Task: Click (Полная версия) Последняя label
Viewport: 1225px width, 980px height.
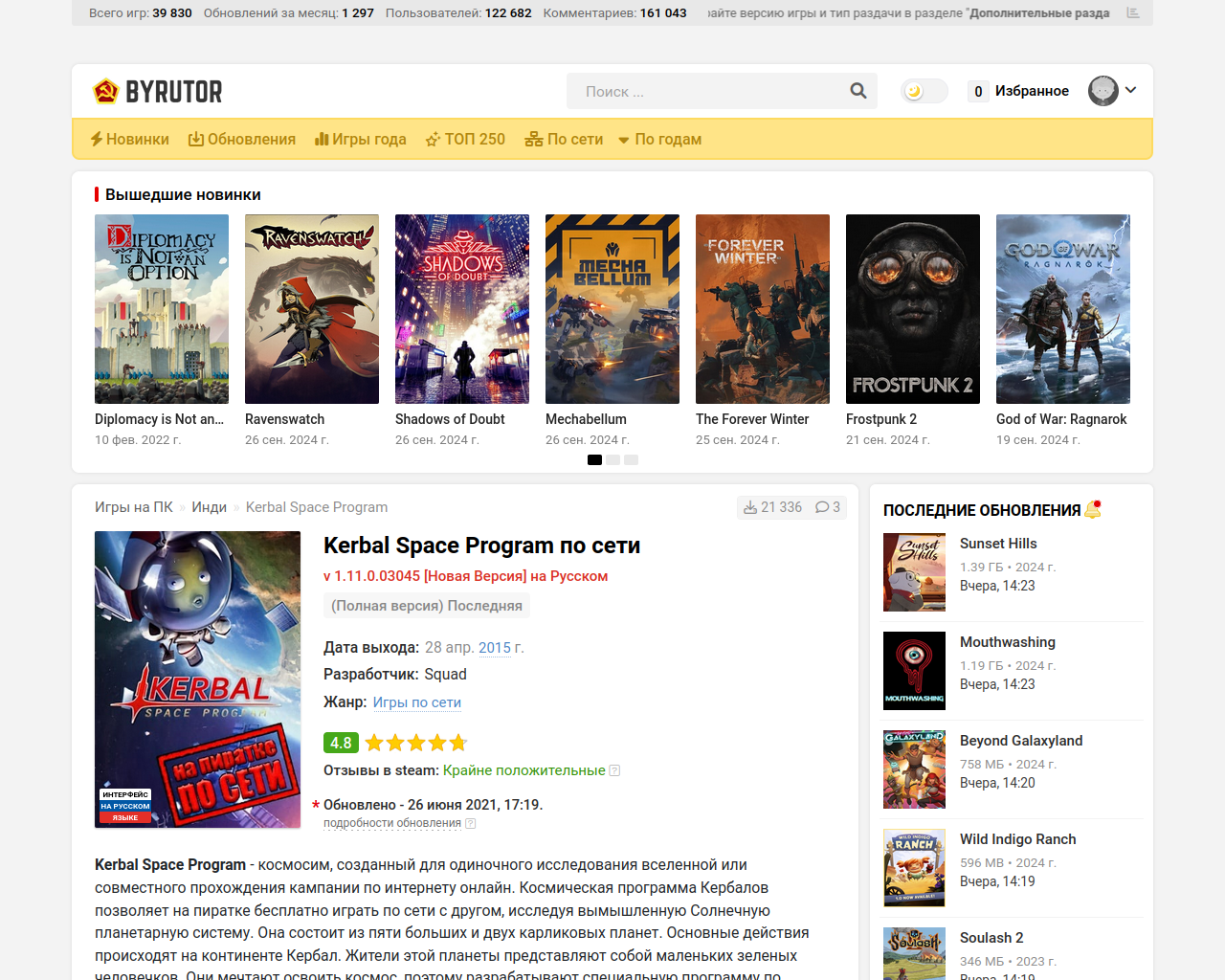Action: pos(427,606)
